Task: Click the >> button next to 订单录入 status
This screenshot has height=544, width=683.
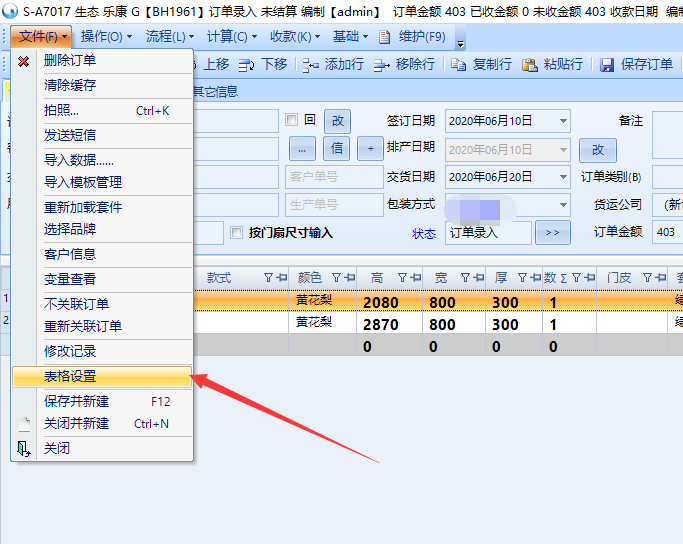Action: pyautogui.click(x=552, y=233)
